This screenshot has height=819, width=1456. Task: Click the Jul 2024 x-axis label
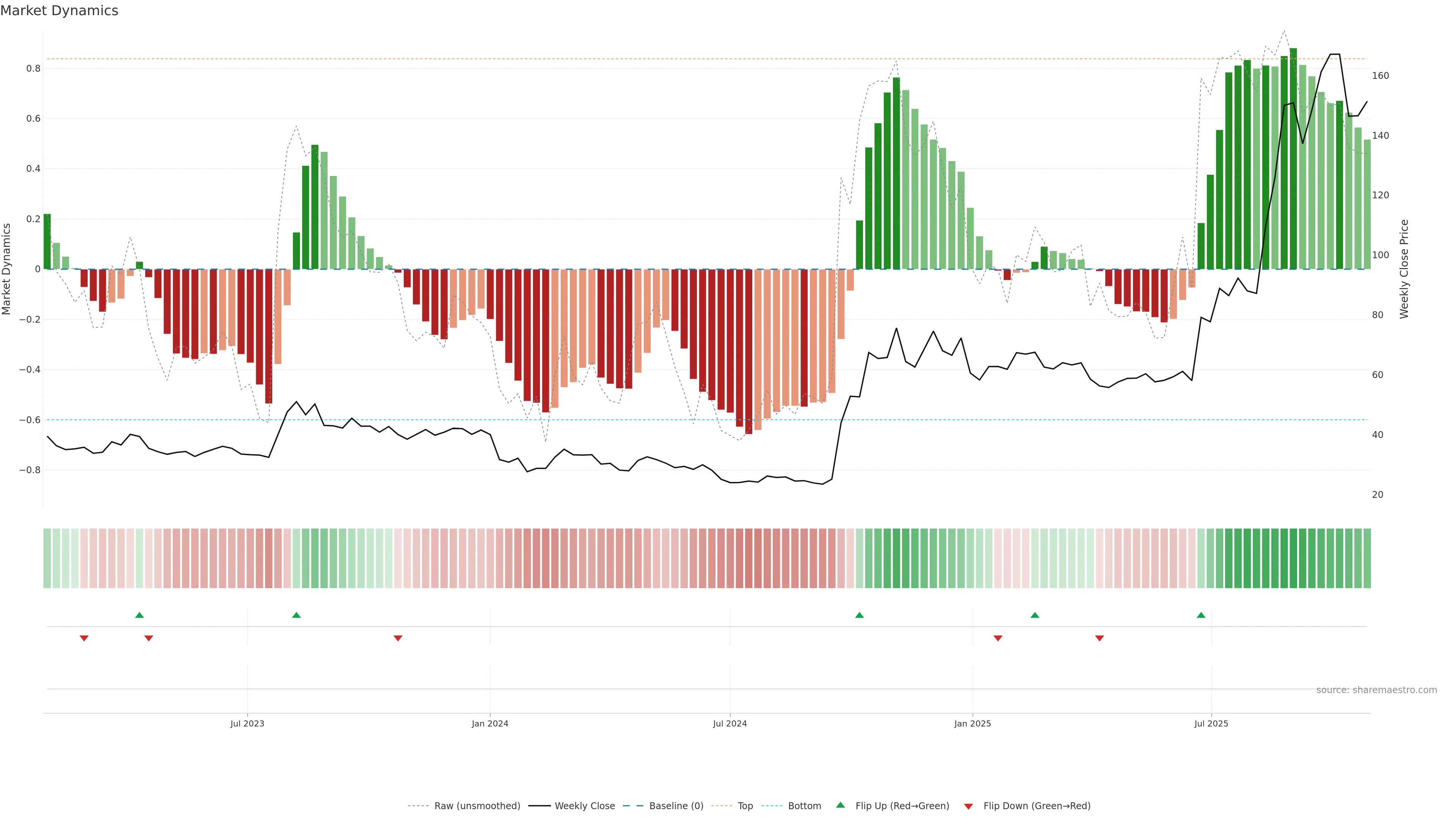(730, 723)
